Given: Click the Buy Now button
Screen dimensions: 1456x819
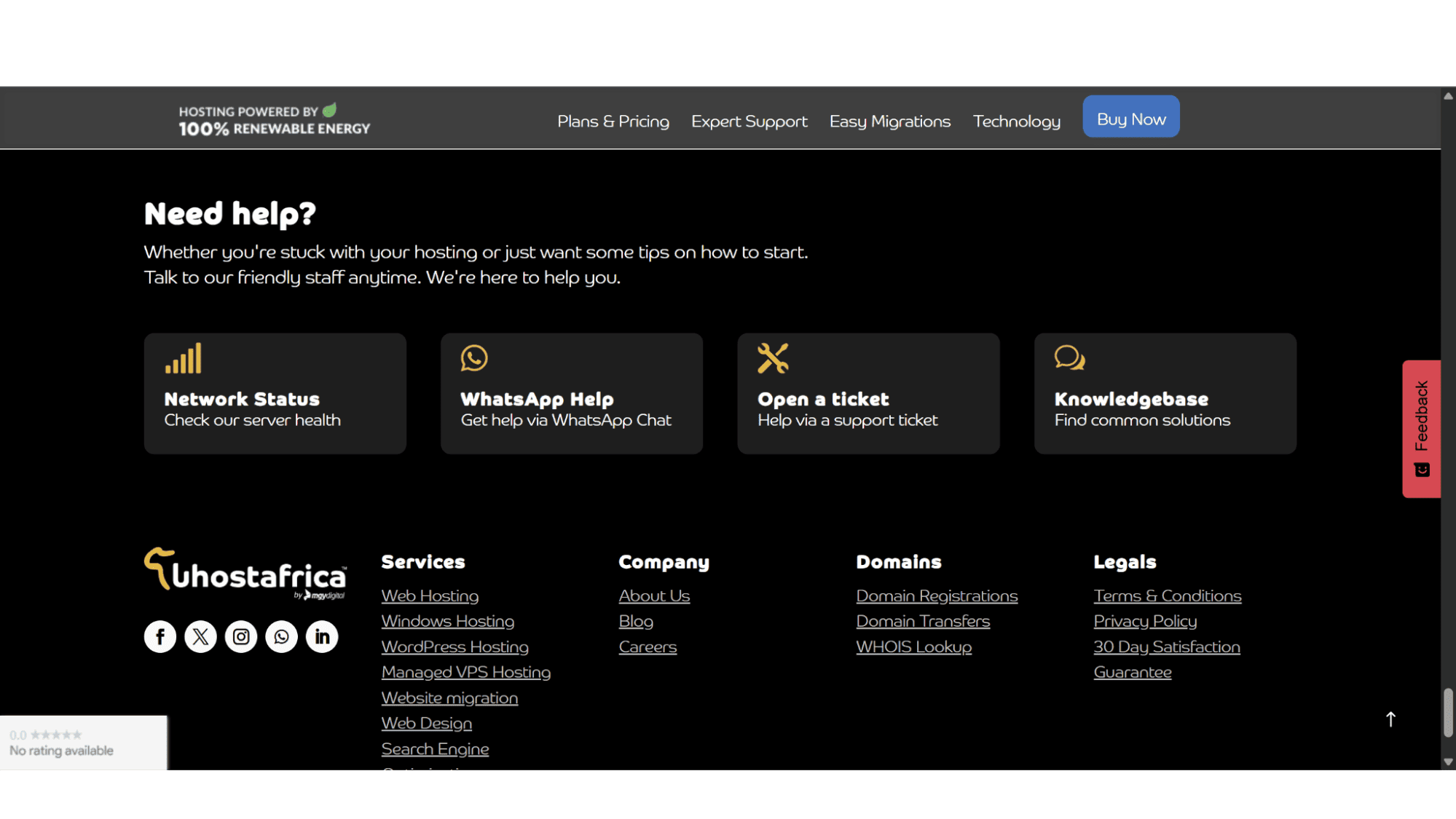Looking at the screenshot, I should [x=1131, y=116].
